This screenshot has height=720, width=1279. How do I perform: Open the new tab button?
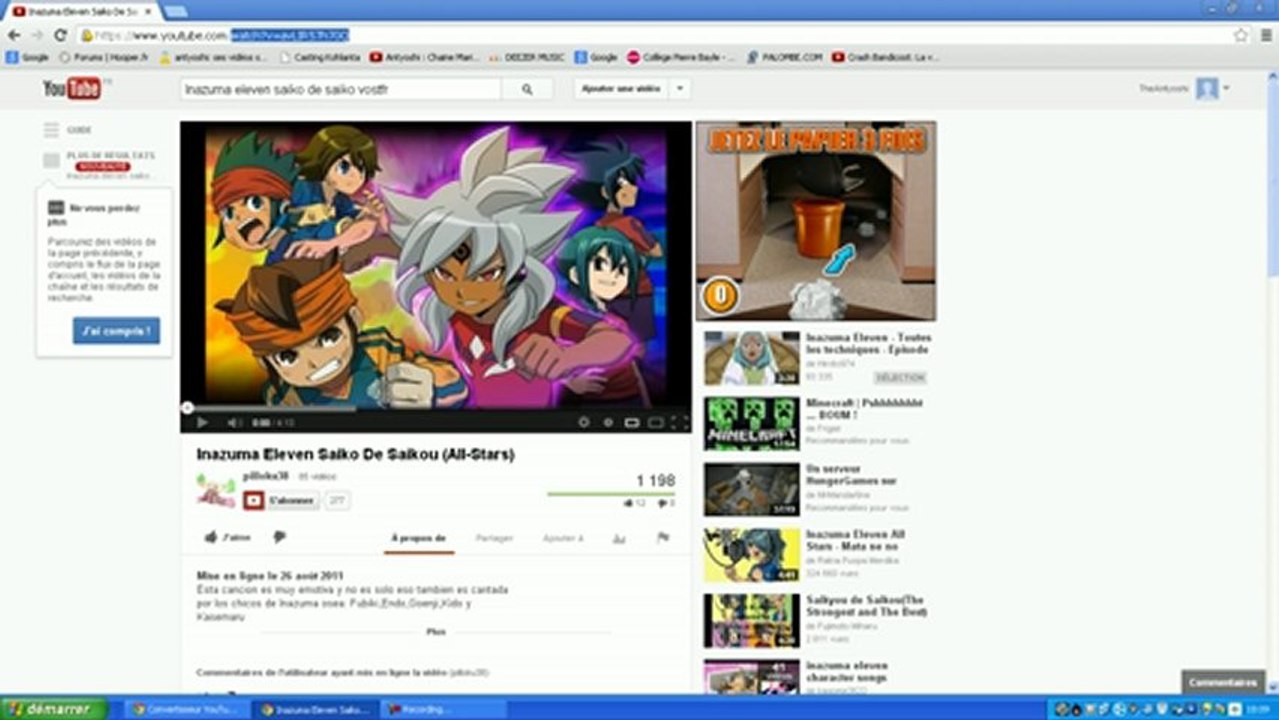point(175,10)
